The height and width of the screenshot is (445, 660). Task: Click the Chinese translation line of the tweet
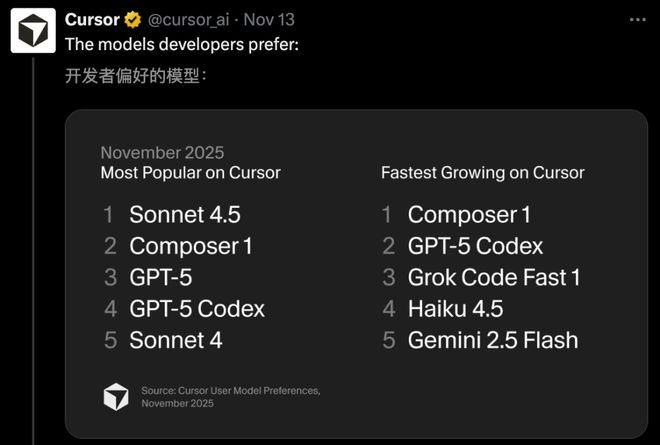point(136,76)
